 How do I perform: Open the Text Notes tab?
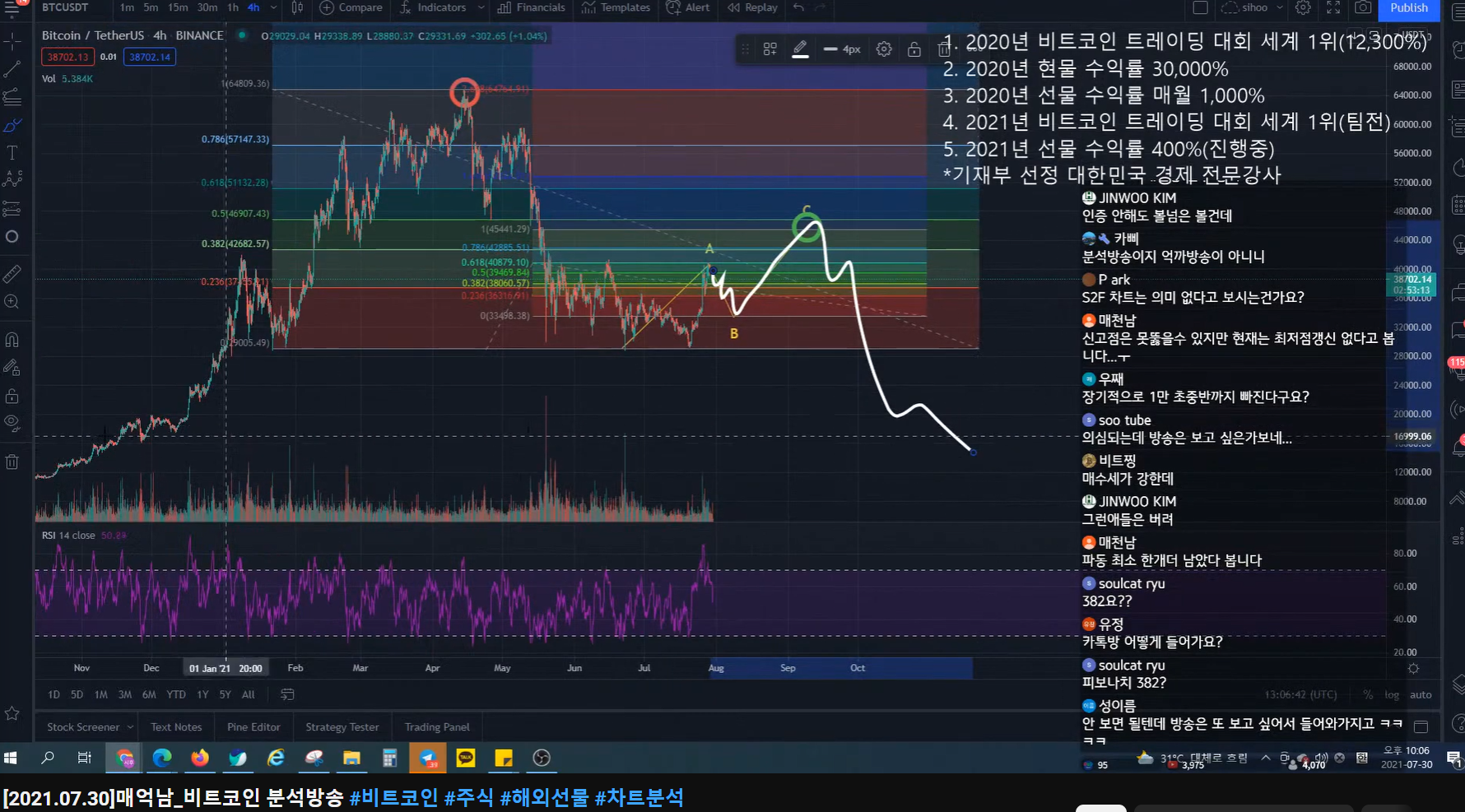pyautogui.click(x=176, y=727)
